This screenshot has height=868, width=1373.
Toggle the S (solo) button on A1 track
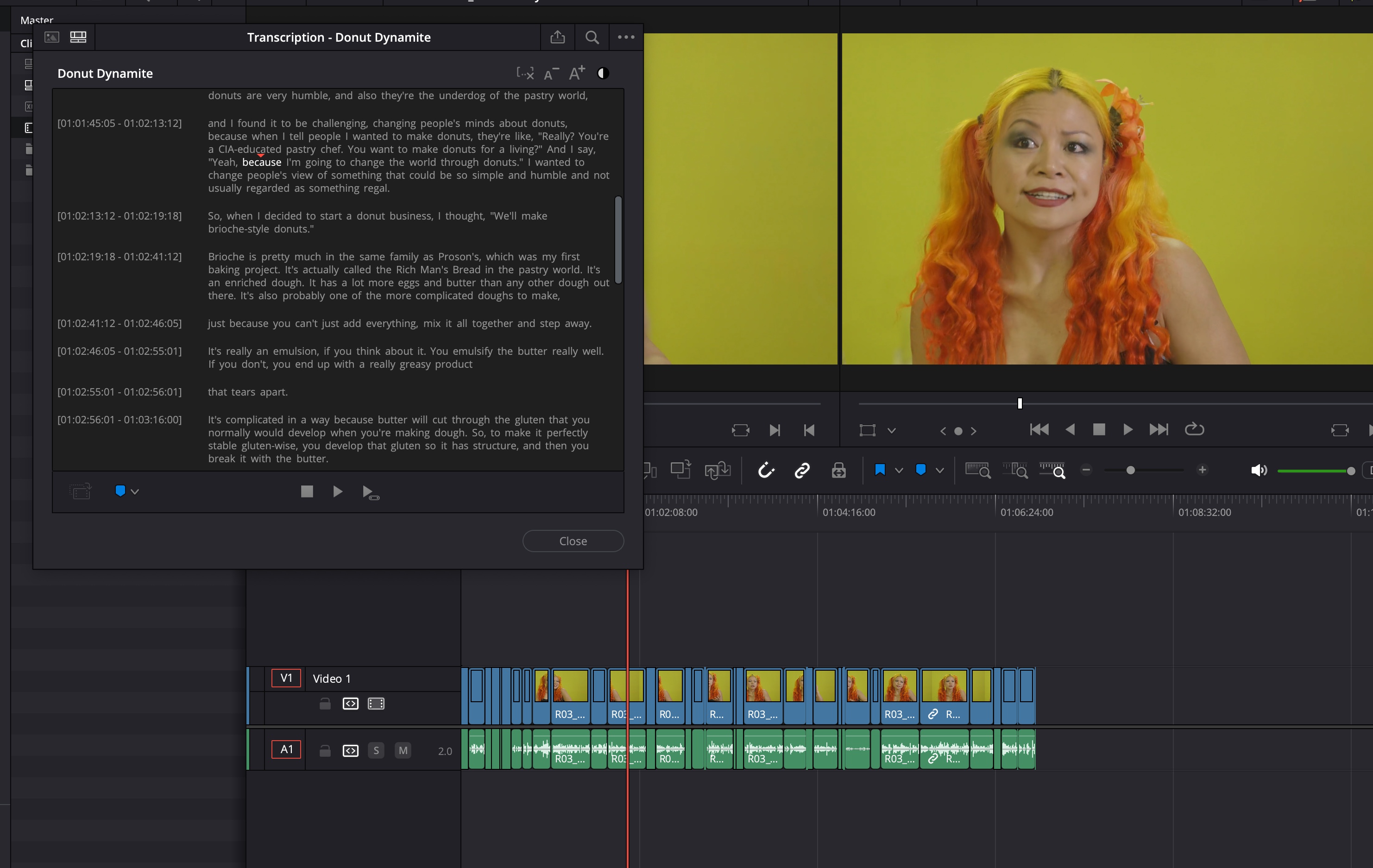tap(376, 750)
